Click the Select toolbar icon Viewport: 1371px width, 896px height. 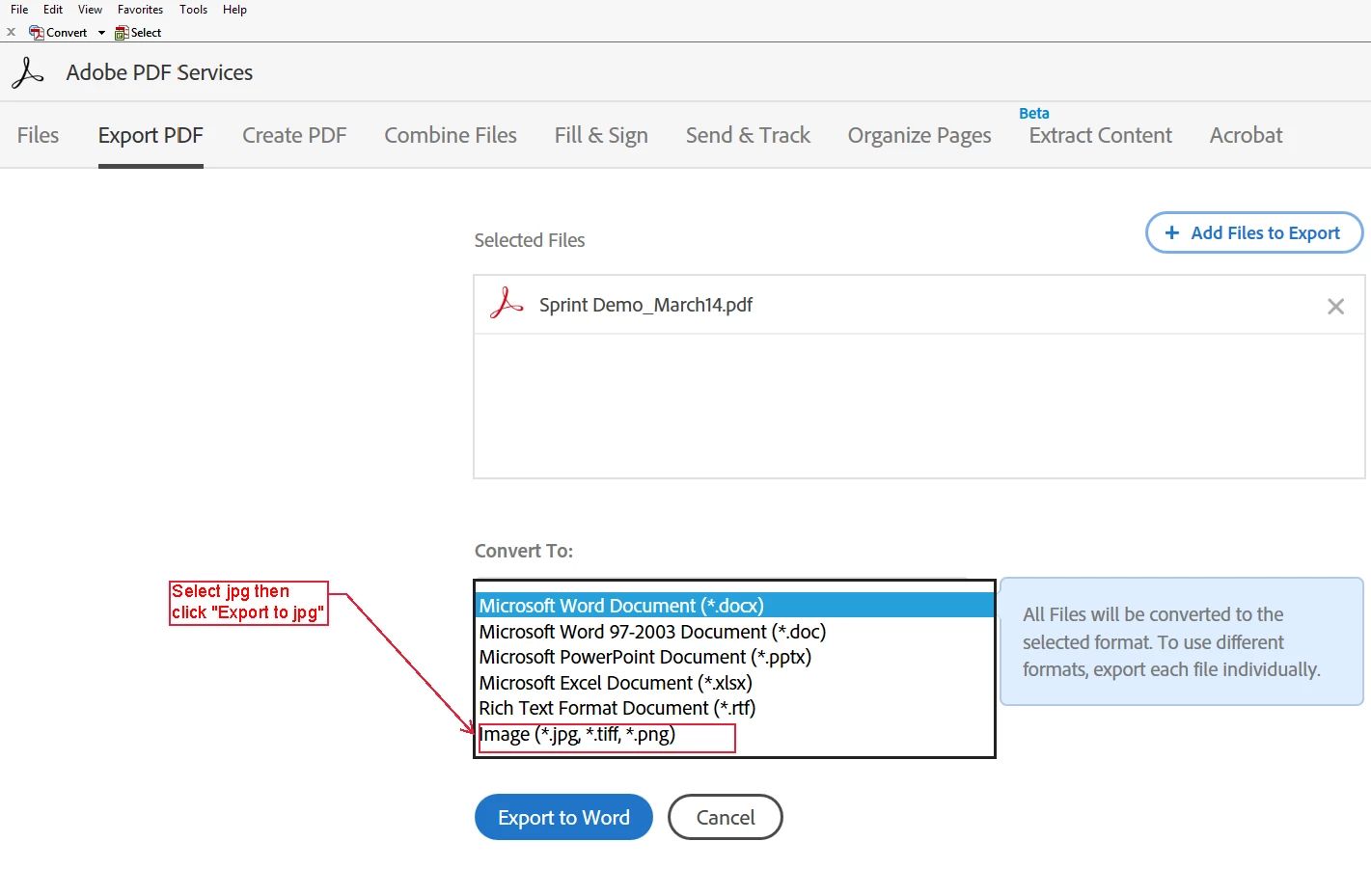coord(122,33)
